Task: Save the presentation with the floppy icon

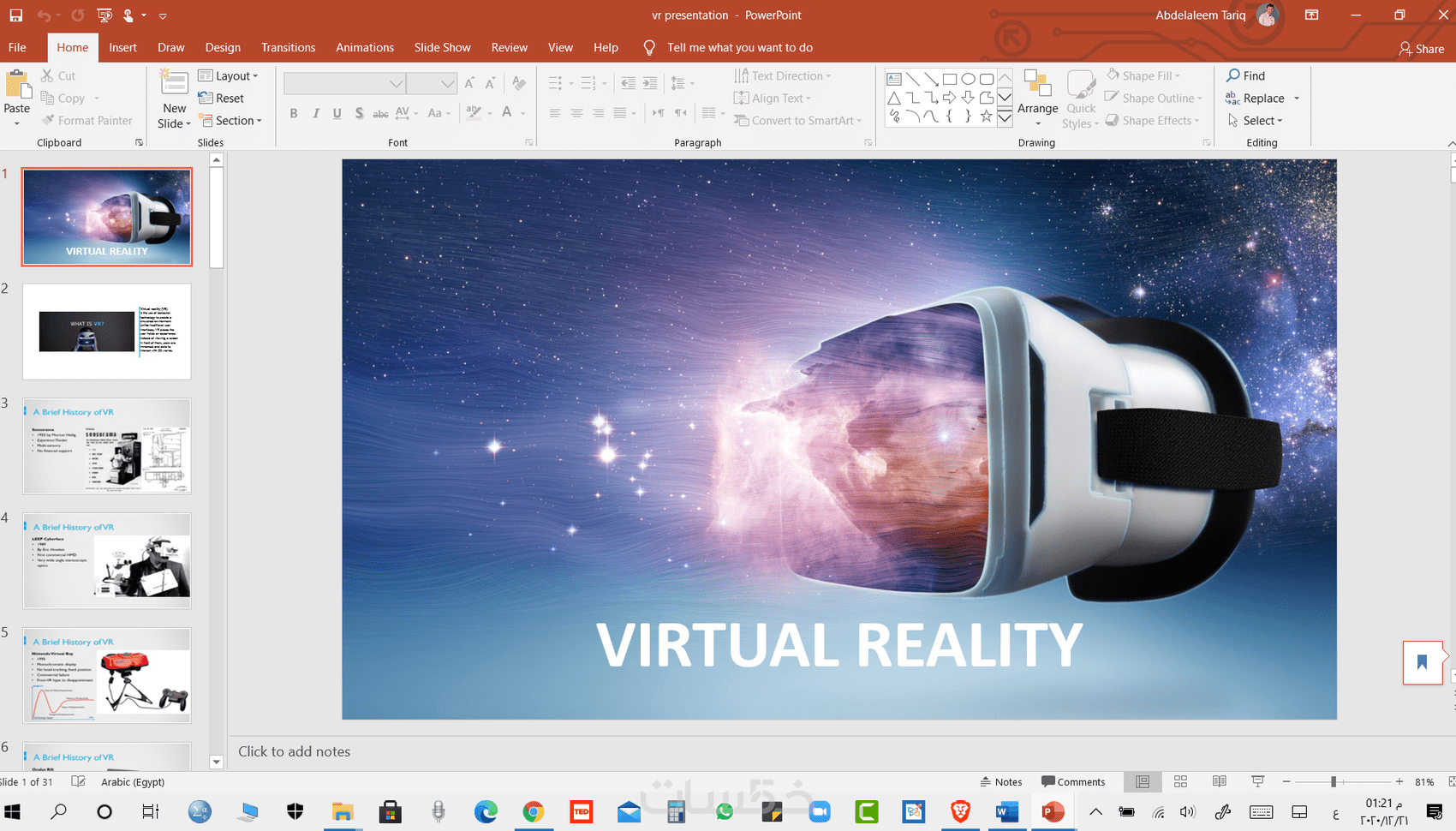Action: 15,15
